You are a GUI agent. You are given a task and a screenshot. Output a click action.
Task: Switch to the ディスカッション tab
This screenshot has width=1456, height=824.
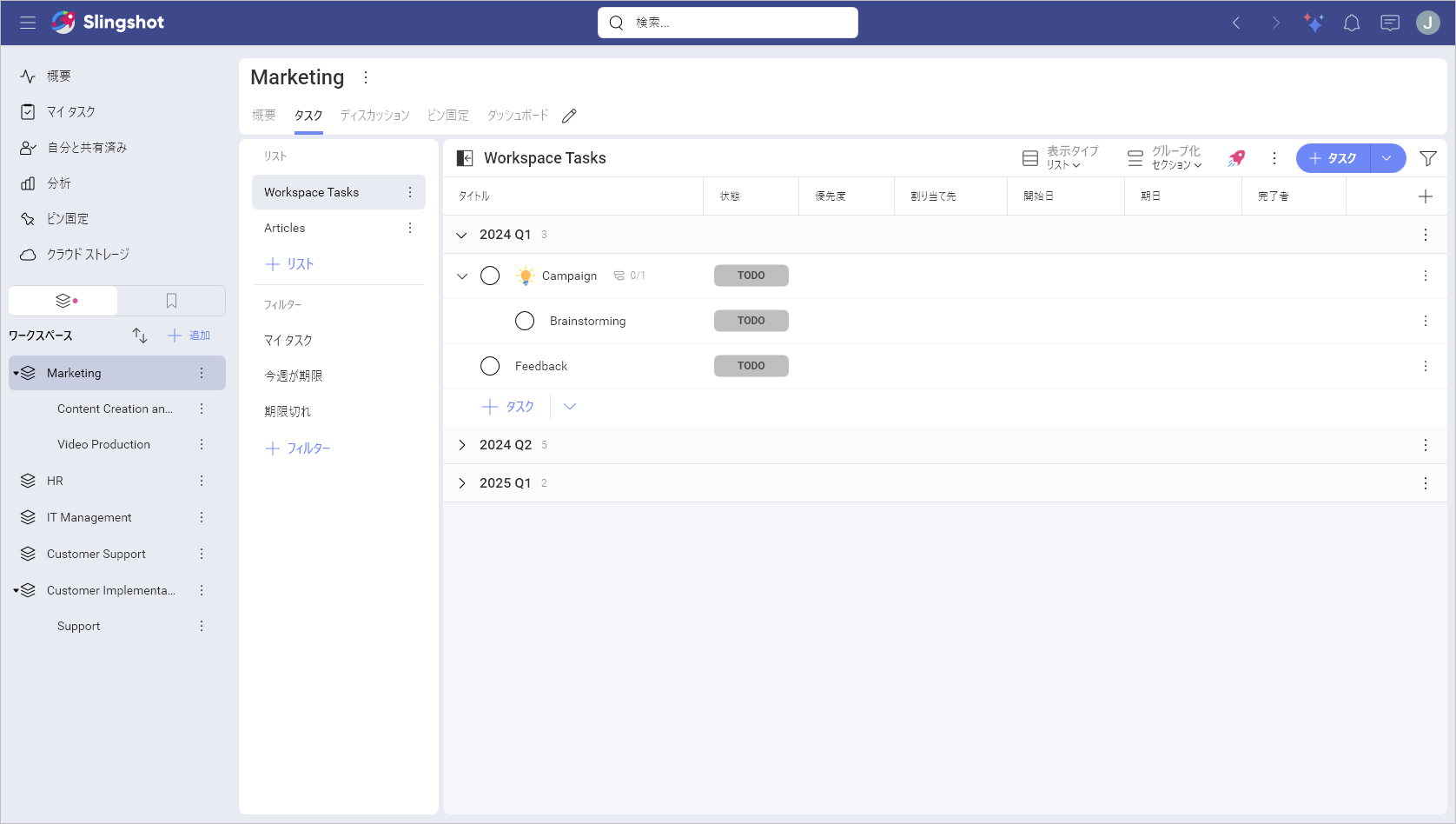pos(374,116)
